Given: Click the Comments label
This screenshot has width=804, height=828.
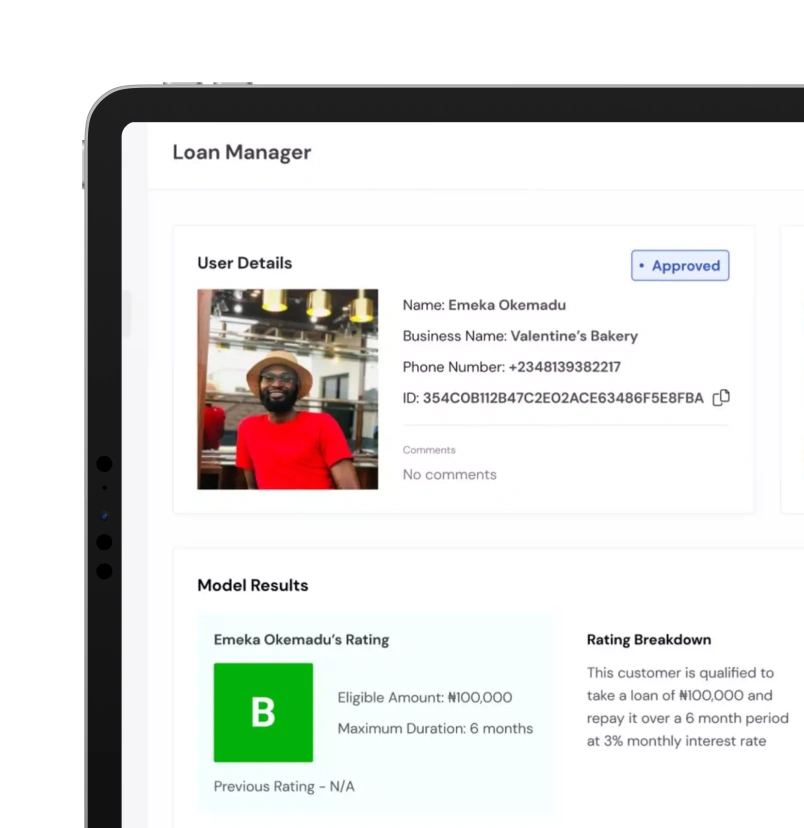Looking at the screenshot, I should click(429, 450).
